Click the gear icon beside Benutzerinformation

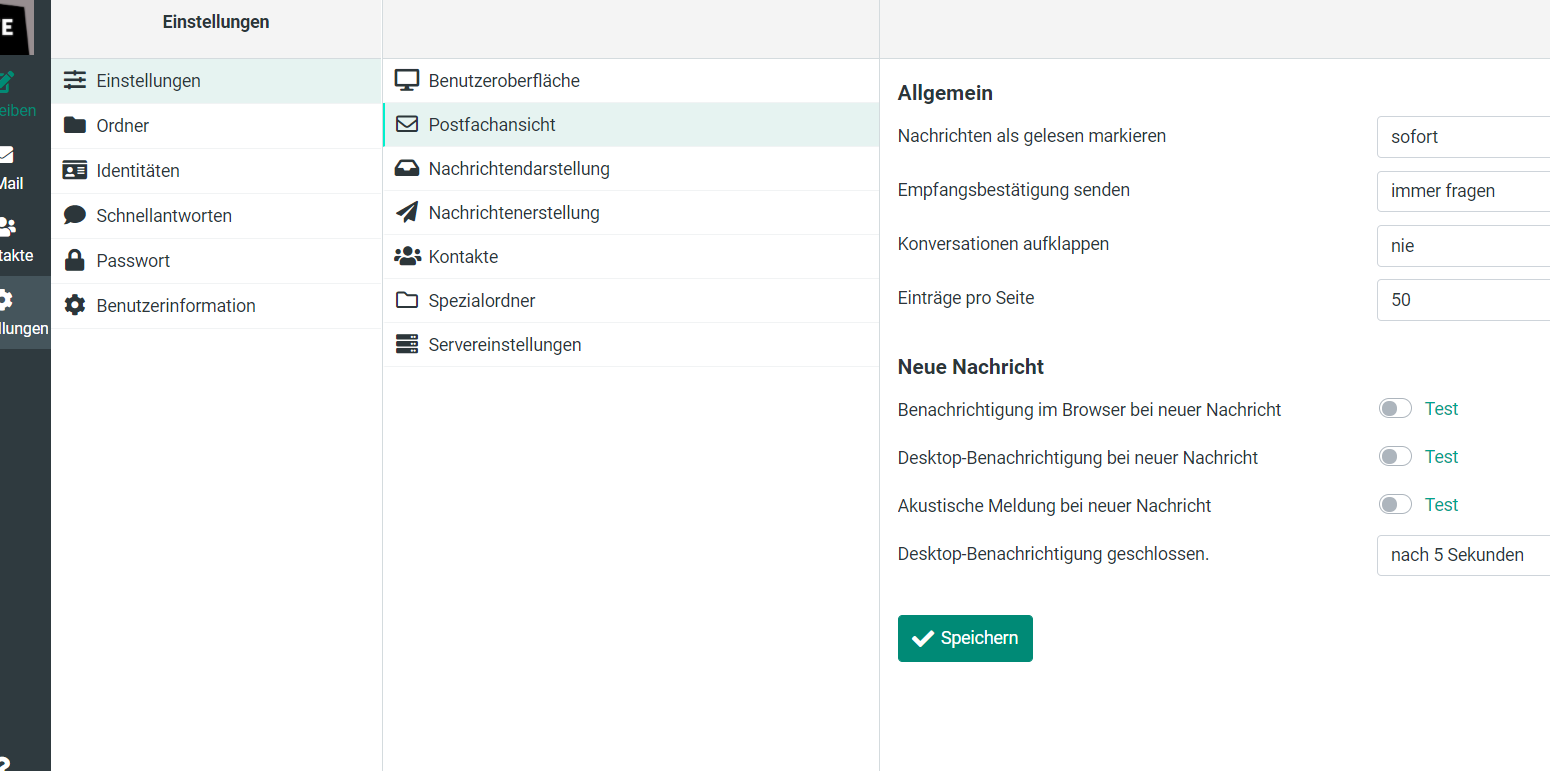75,306
